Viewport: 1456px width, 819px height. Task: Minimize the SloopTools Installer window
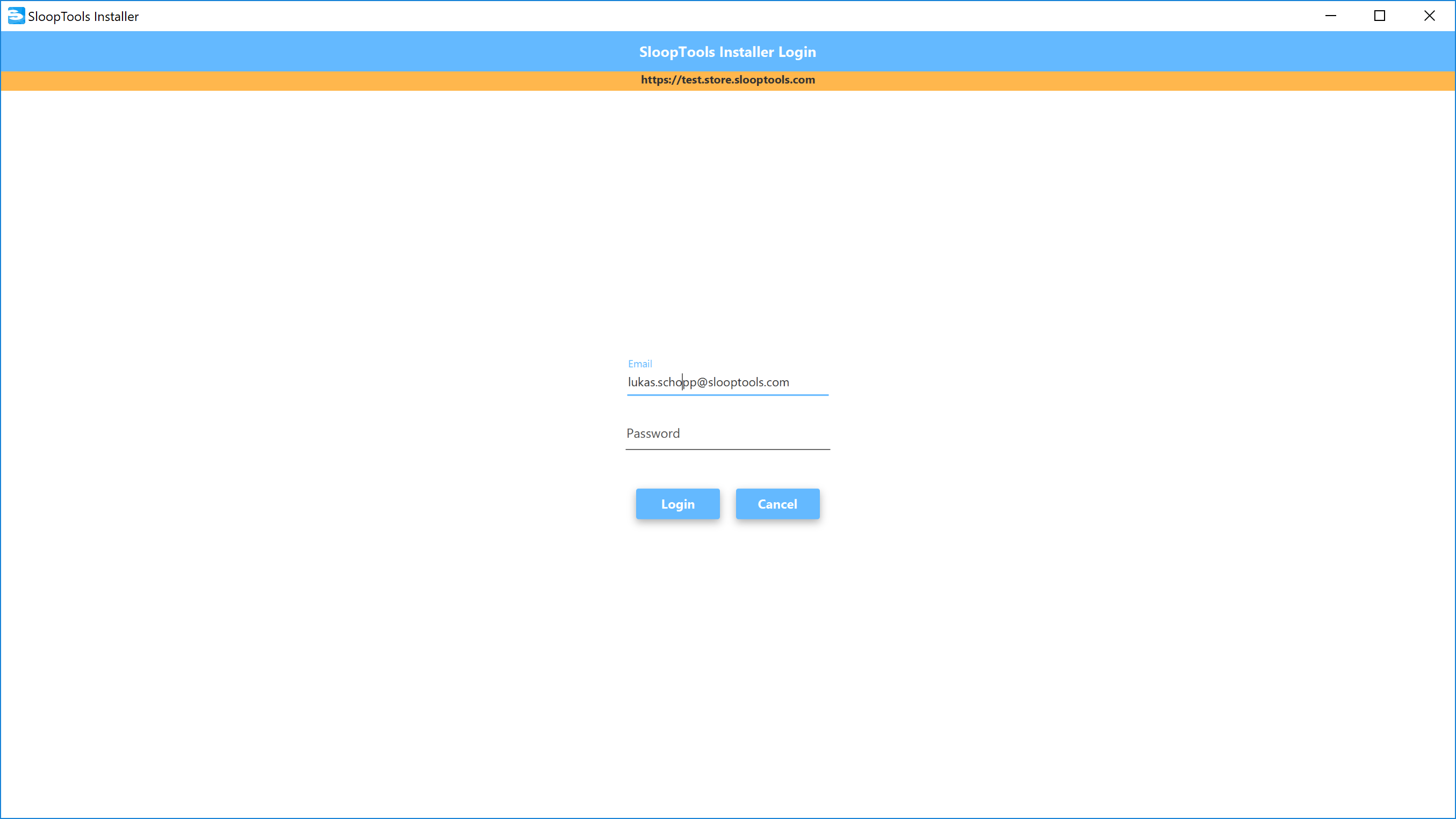[x=1330, y=16]
